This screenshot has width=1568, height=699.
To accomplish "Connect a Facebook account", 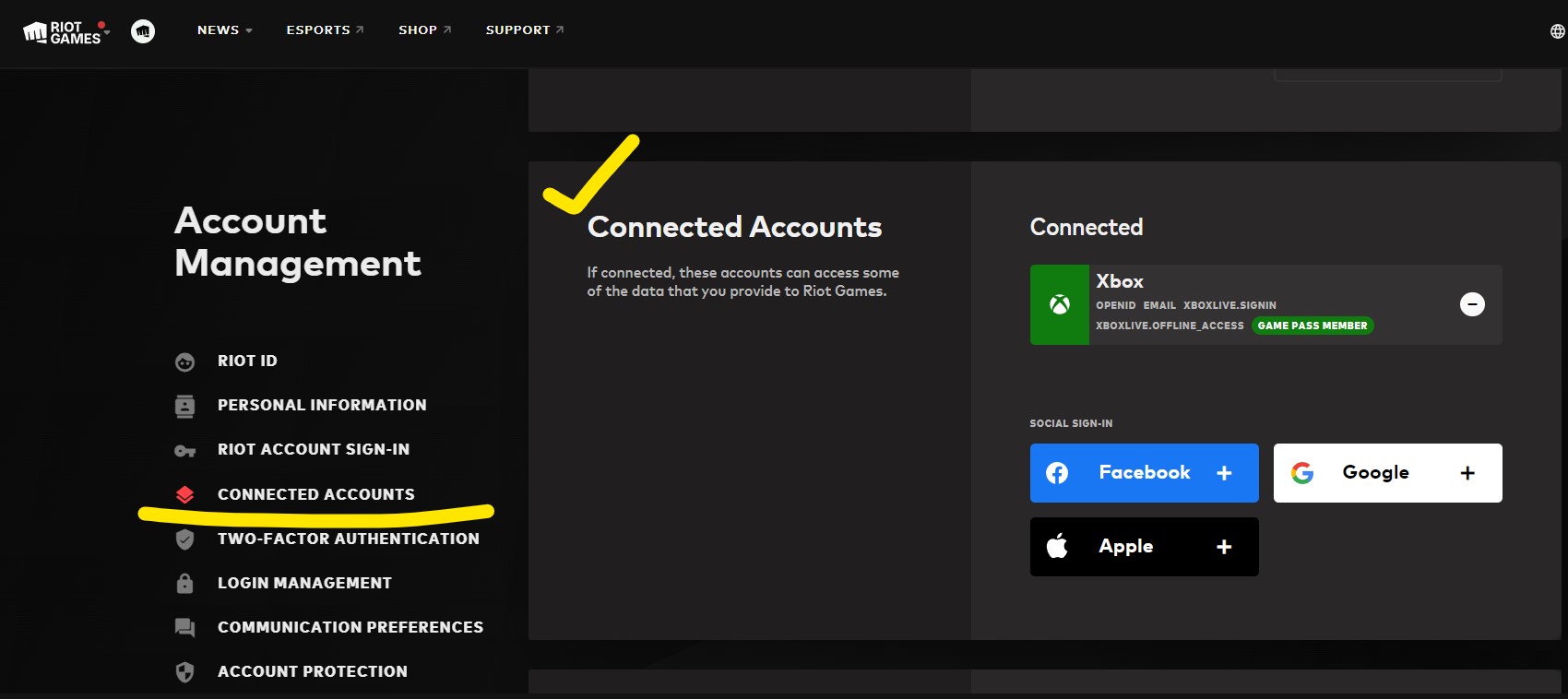I will pyautogui.click(x=1144, y=473).
